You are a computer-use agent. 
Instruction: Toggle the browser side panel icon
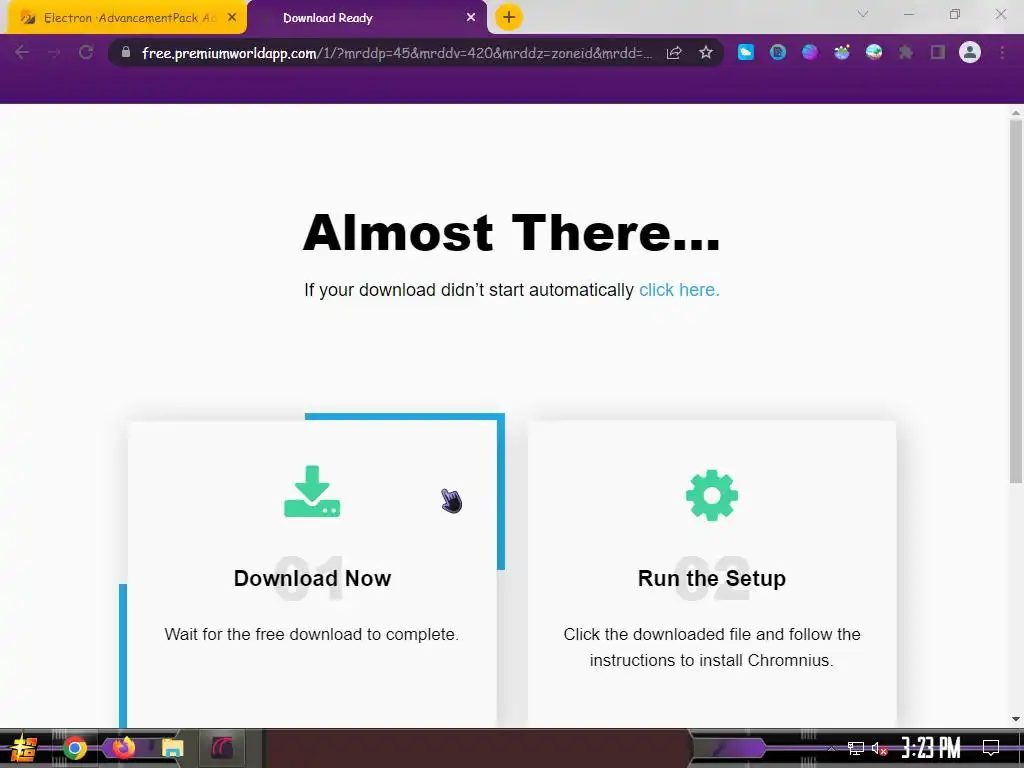(x=938, y=52)
